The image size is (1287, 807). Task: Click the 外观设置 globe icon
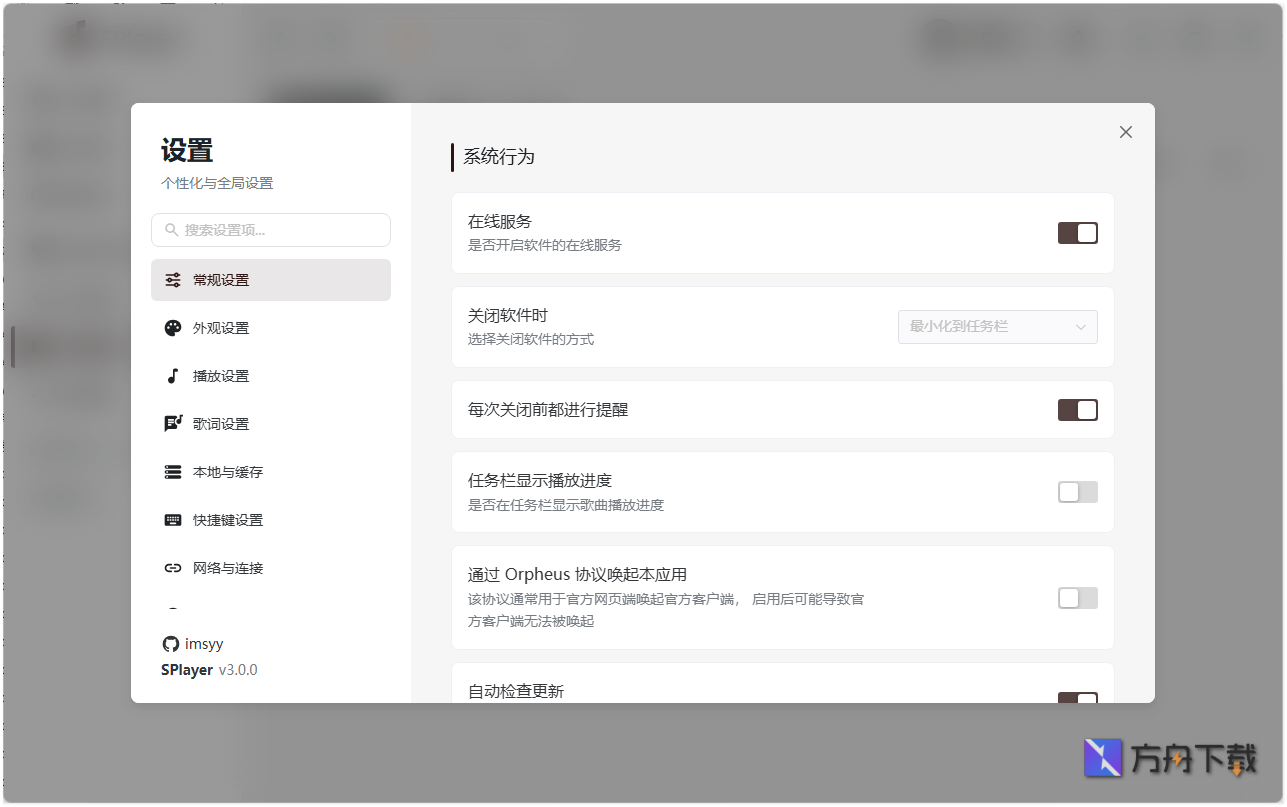[x=172, y=327]
